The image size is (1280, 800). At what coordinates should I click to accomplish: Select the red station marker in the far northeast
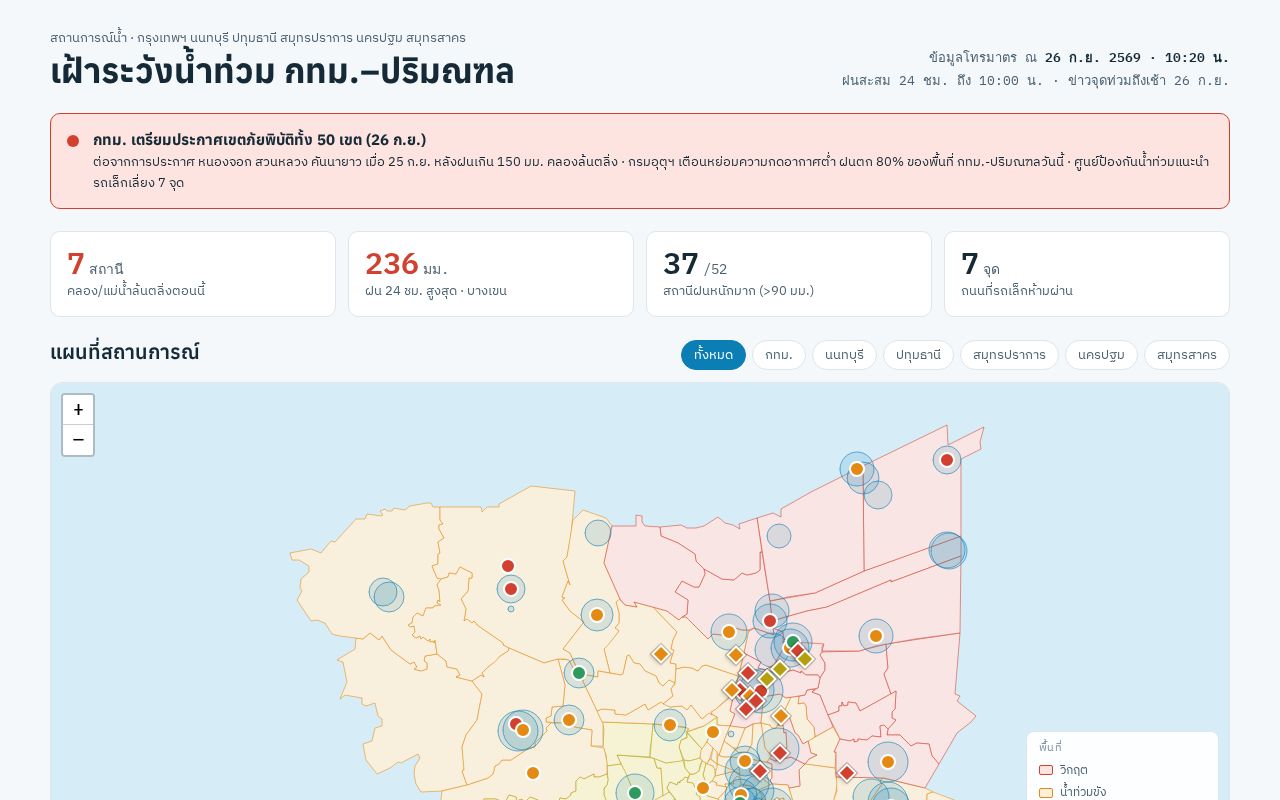click(x=947, y=460)
